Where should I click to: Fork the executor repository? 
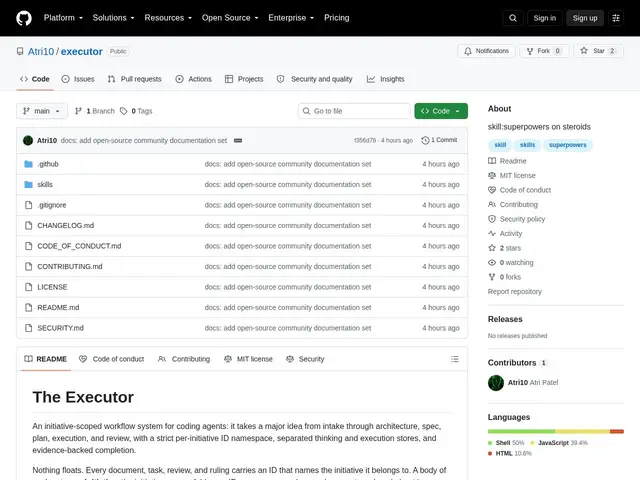pos(544,51)
